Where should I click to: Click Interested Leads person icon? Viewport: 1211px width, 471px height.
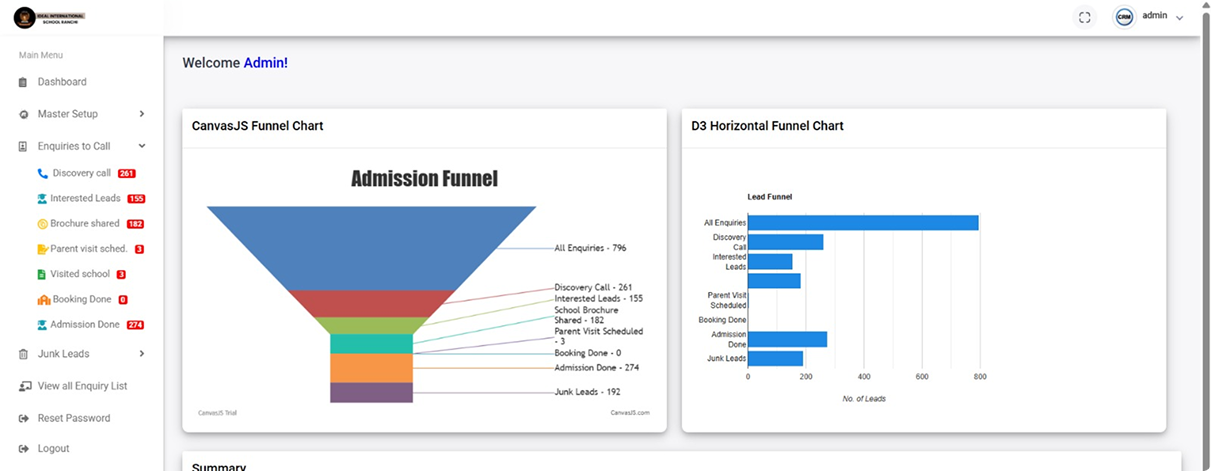(42, 199)
